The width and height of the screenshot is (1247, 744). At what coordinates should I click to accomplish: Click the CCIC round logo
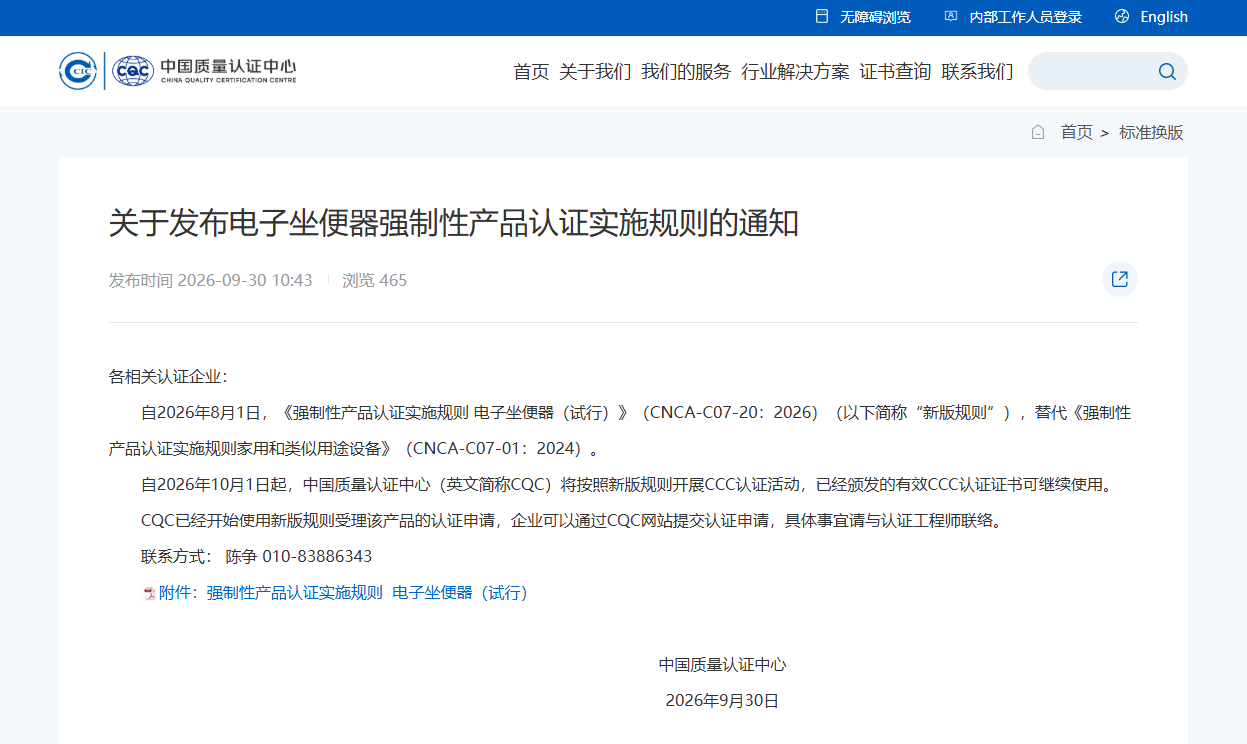pos(78,71)
